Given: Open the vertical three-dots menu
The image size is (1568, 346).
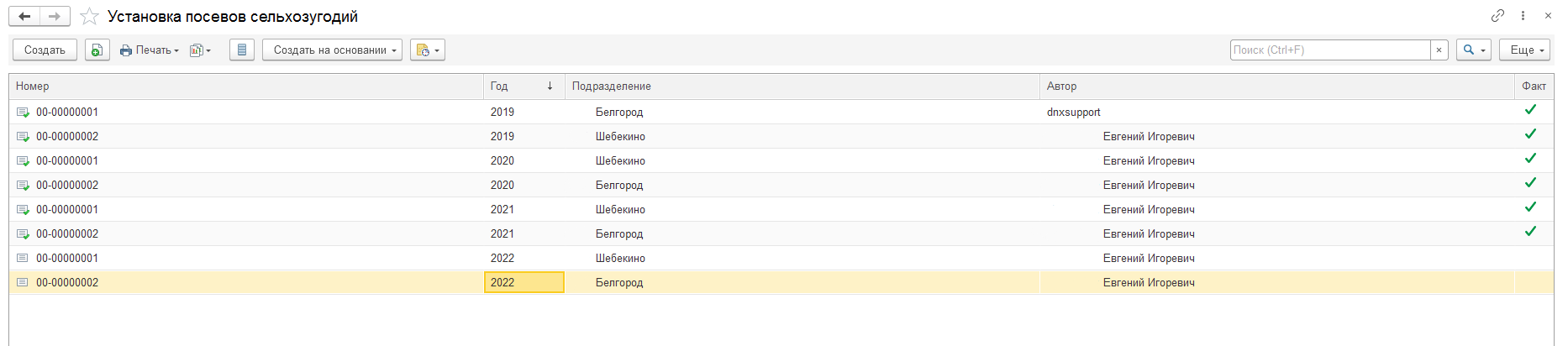Looking at the screenshot, I should point(1523,16).
